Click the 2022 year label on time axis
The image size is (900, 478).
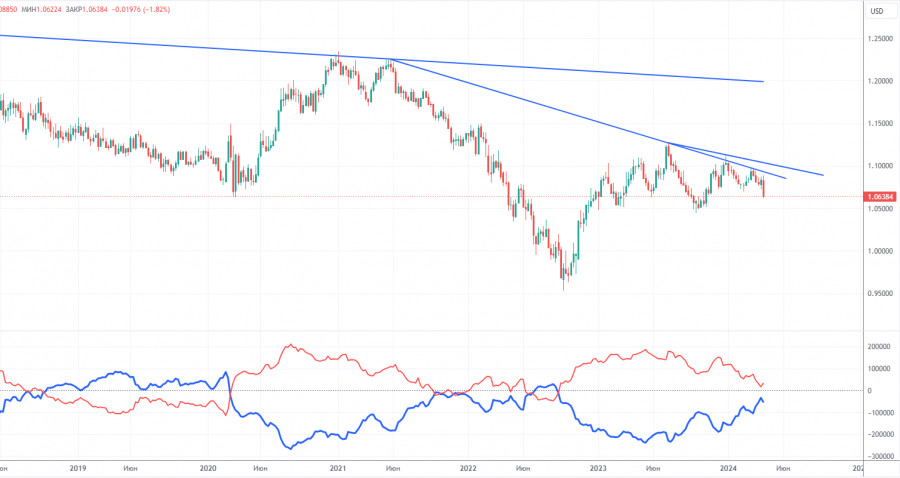point(468,468)
